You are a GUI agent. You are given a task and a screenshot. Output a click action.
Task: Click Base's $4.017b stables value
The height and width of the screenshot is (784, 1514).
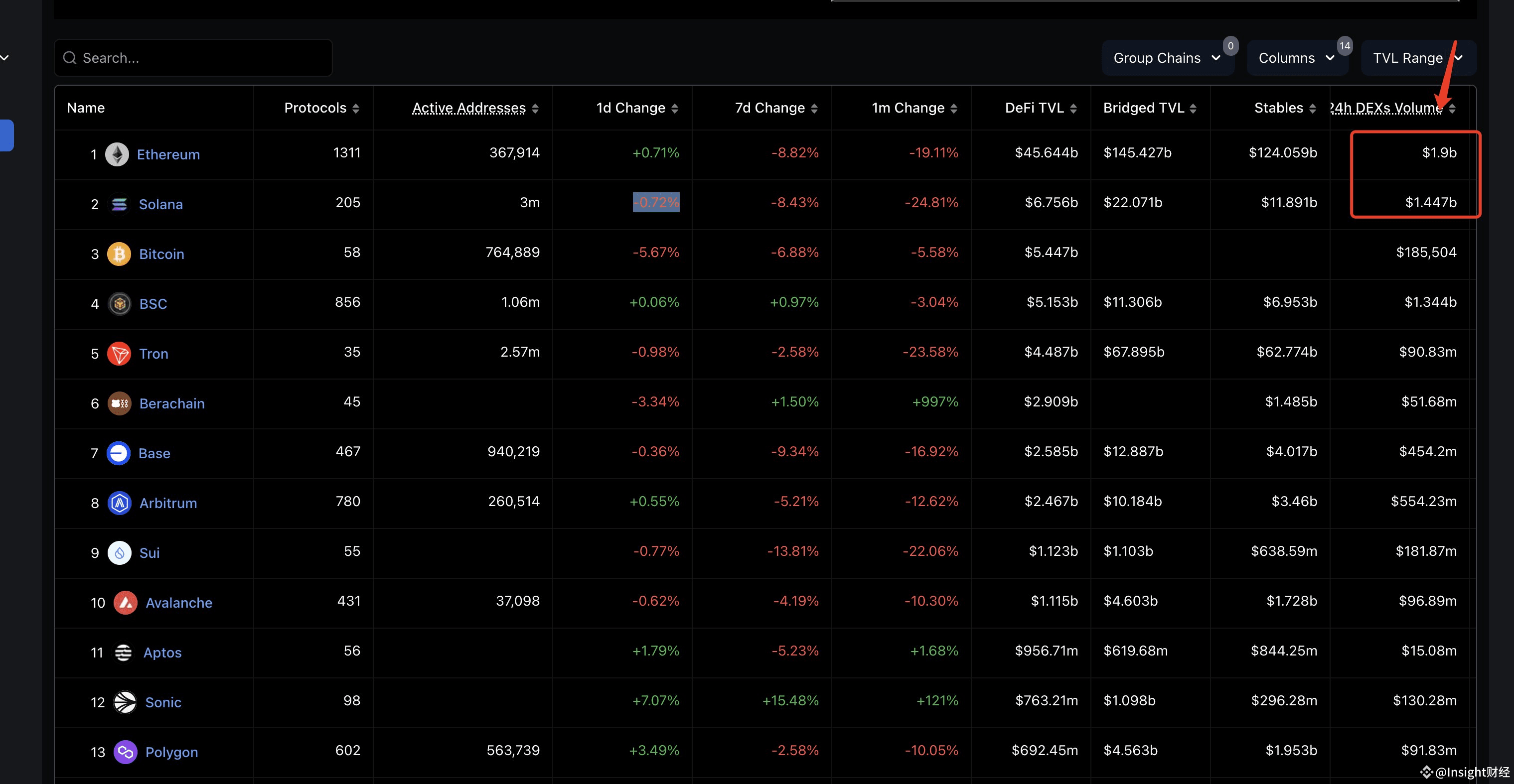click(1291, 452)
